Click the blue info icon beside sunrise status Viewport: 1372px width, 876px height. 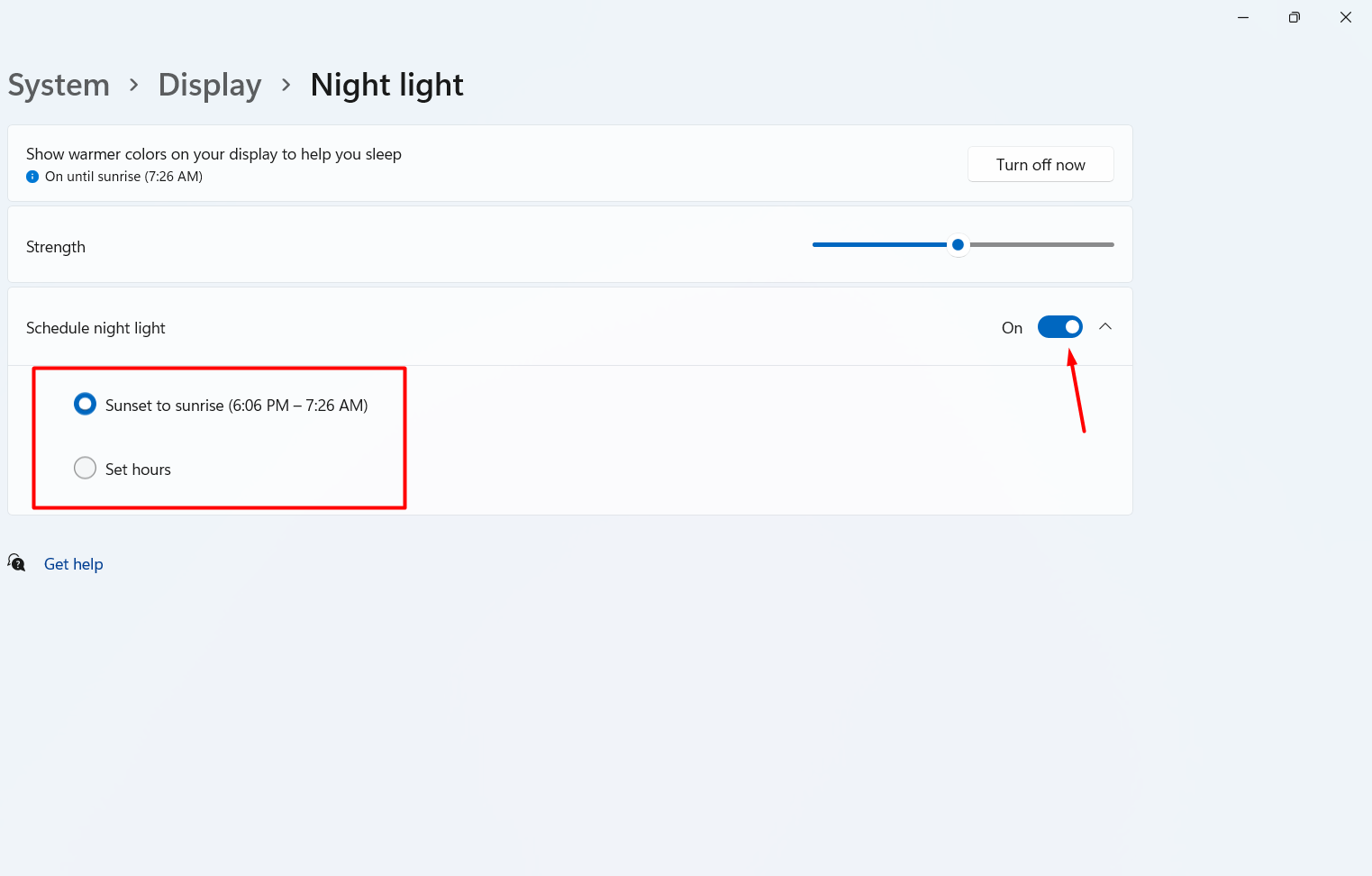coord(32,177)
